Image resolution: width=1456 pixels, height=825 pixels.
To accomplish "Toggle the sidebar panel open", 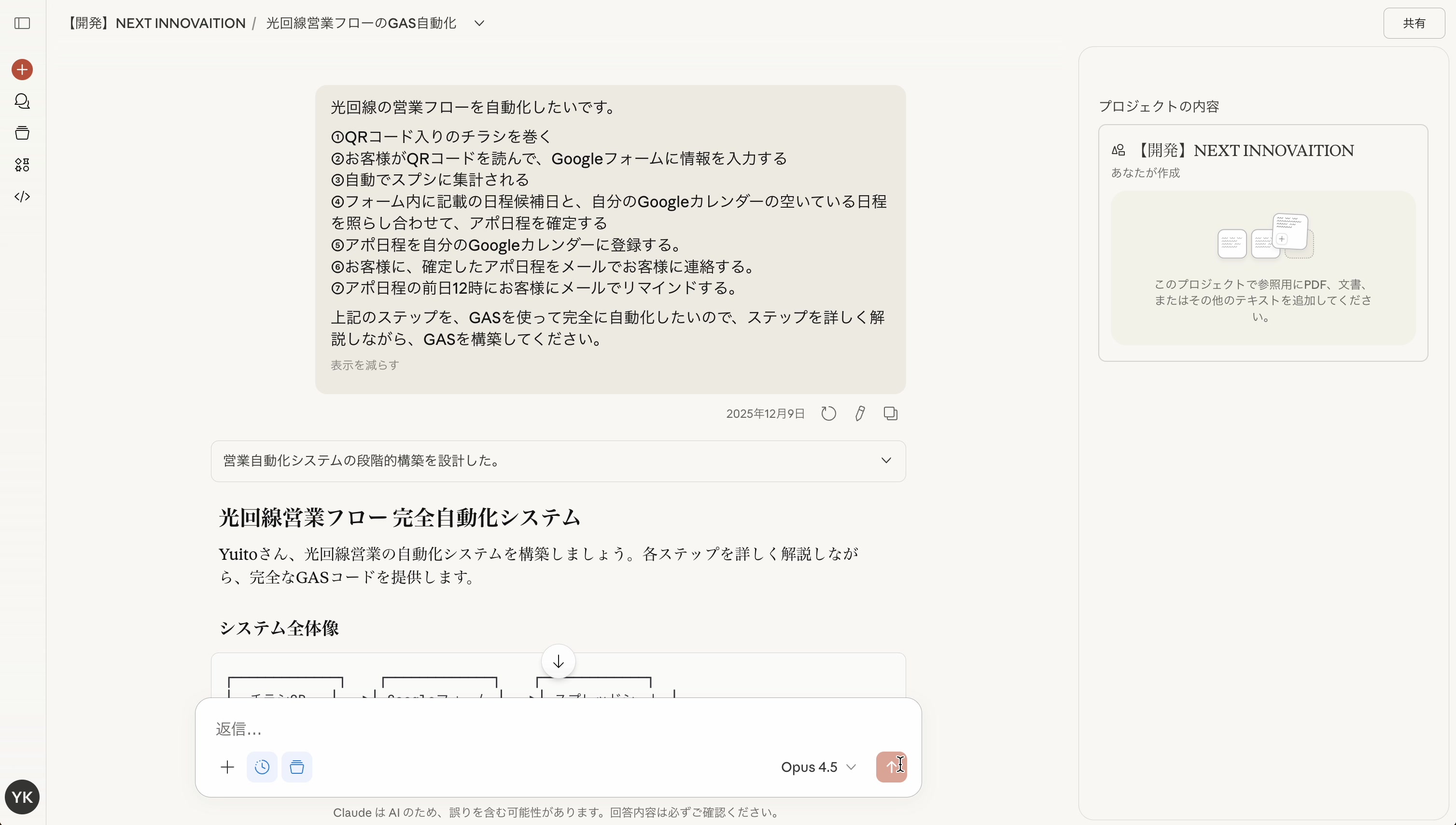I will [22, 23].
